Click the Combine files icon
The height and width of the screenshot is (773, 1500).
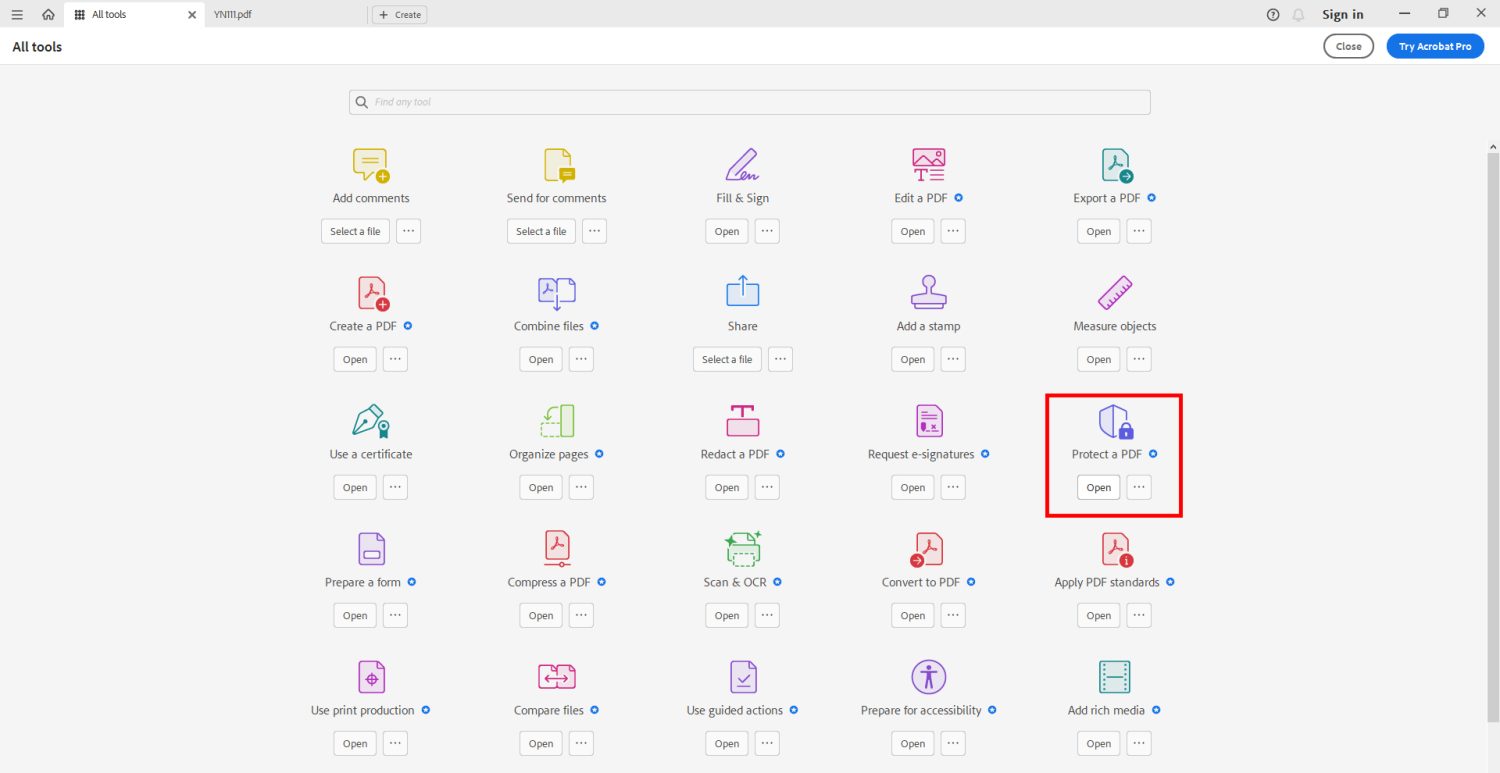557,293
